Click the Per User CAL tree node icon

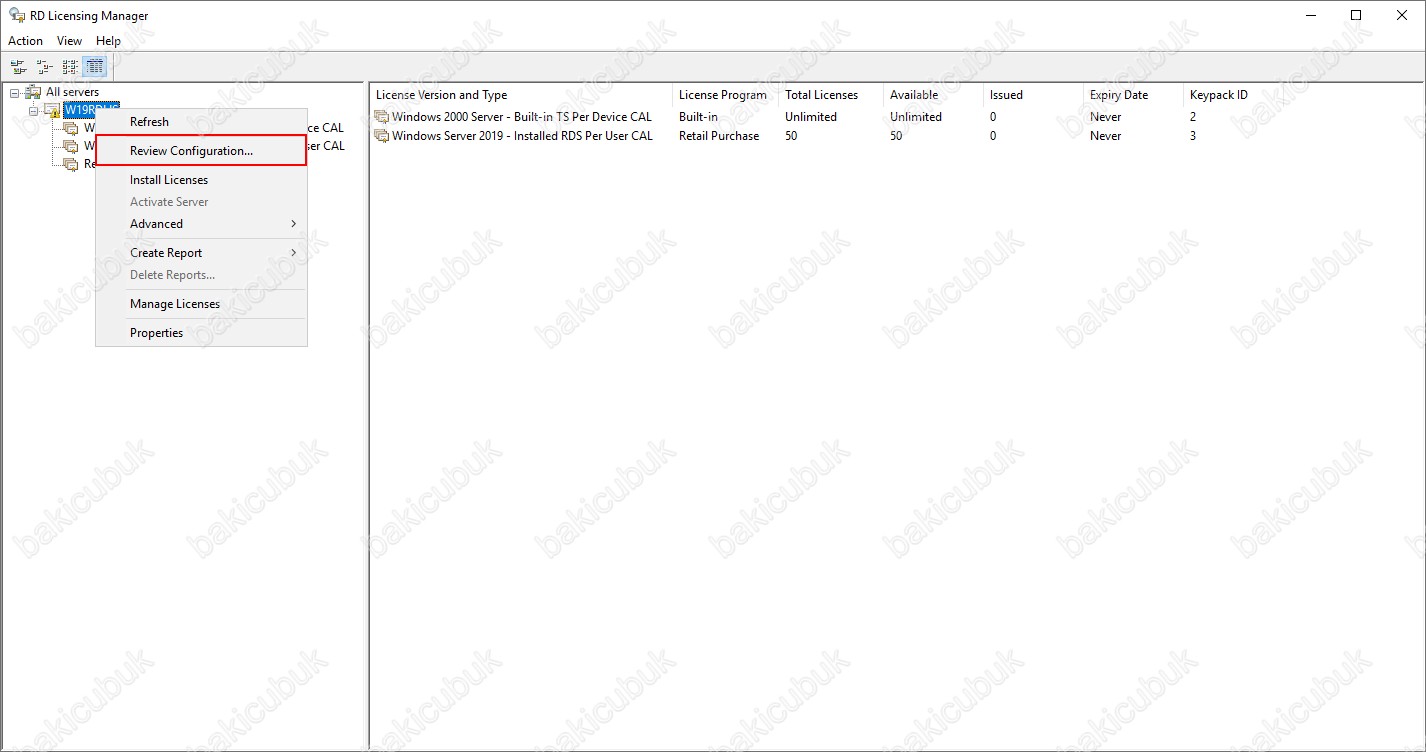70,146
